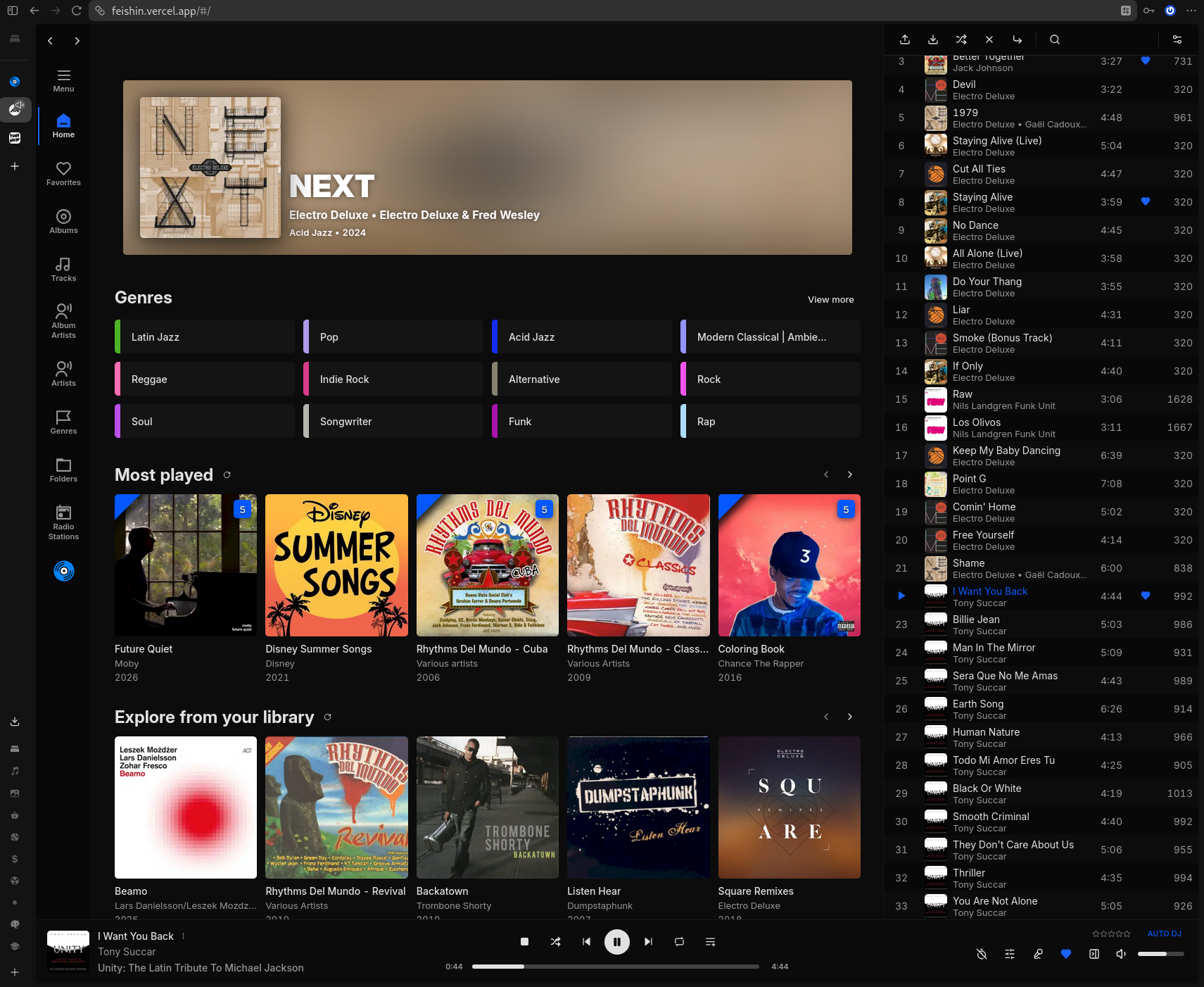
Task: Click the stop playback button
Action: (524, 941)
